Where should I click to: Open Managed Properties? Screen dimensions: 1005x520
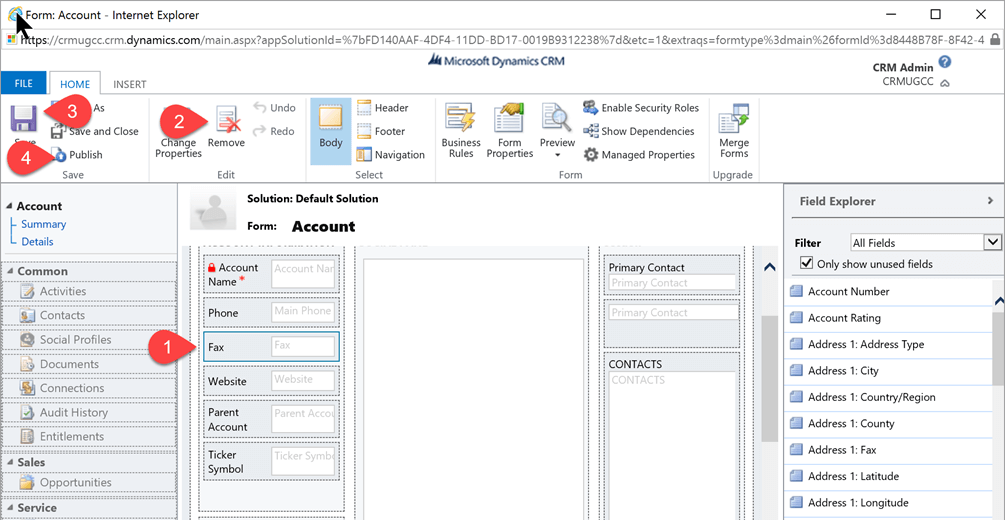[639, 155]
